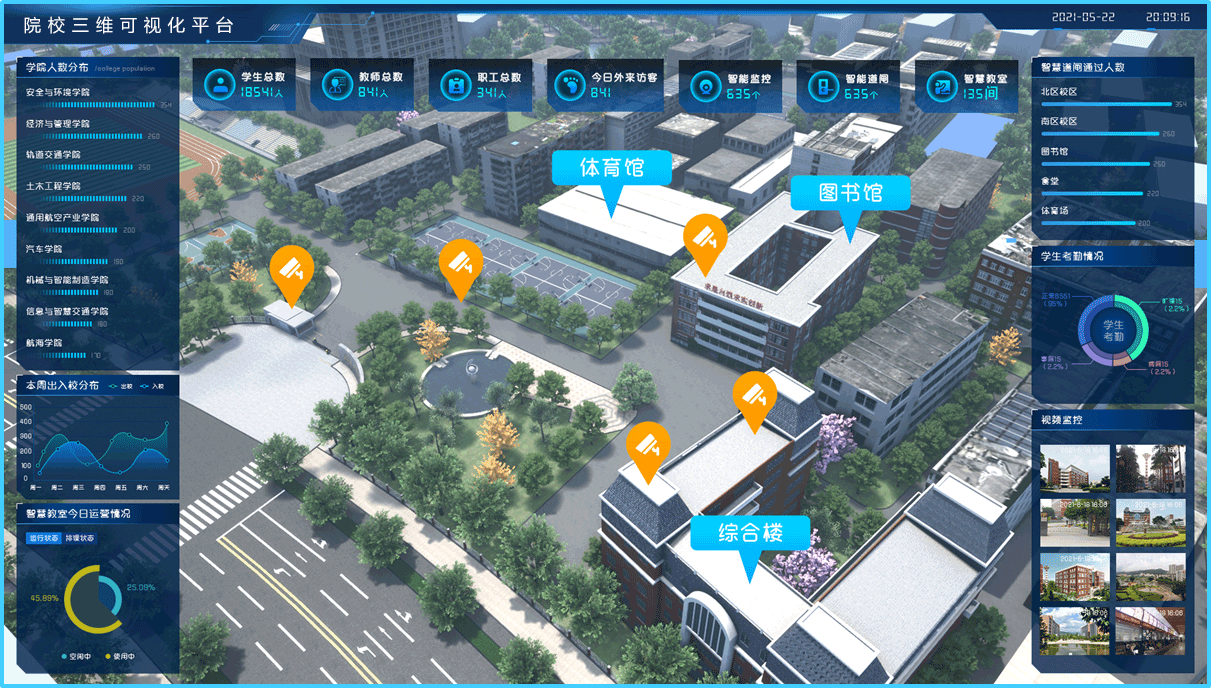Open the 职工总数 ID badge icon
1211x688 pixels.
(455, 85)
